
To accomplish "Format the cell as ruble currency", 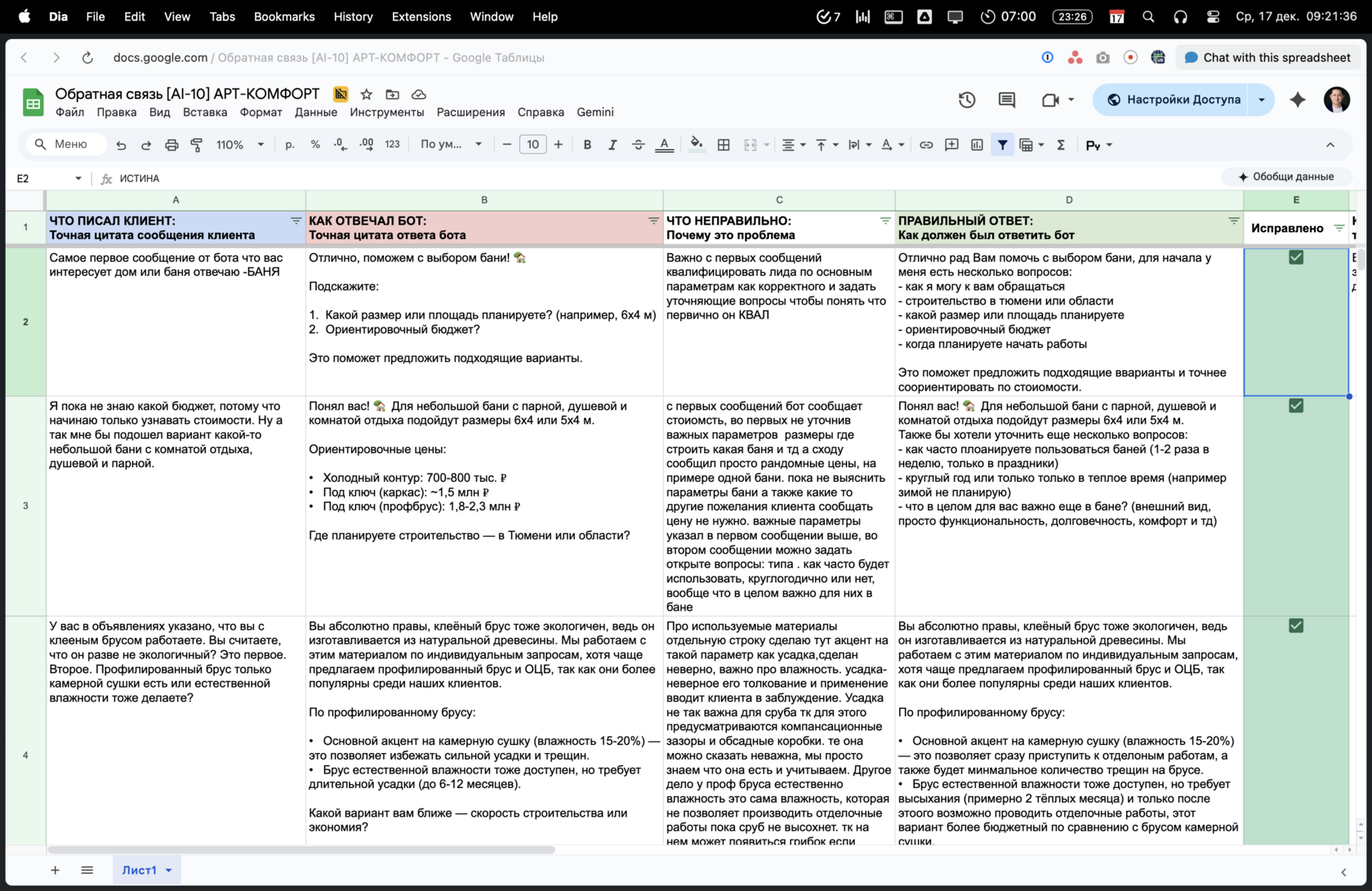I will click(x=290, y=145).
